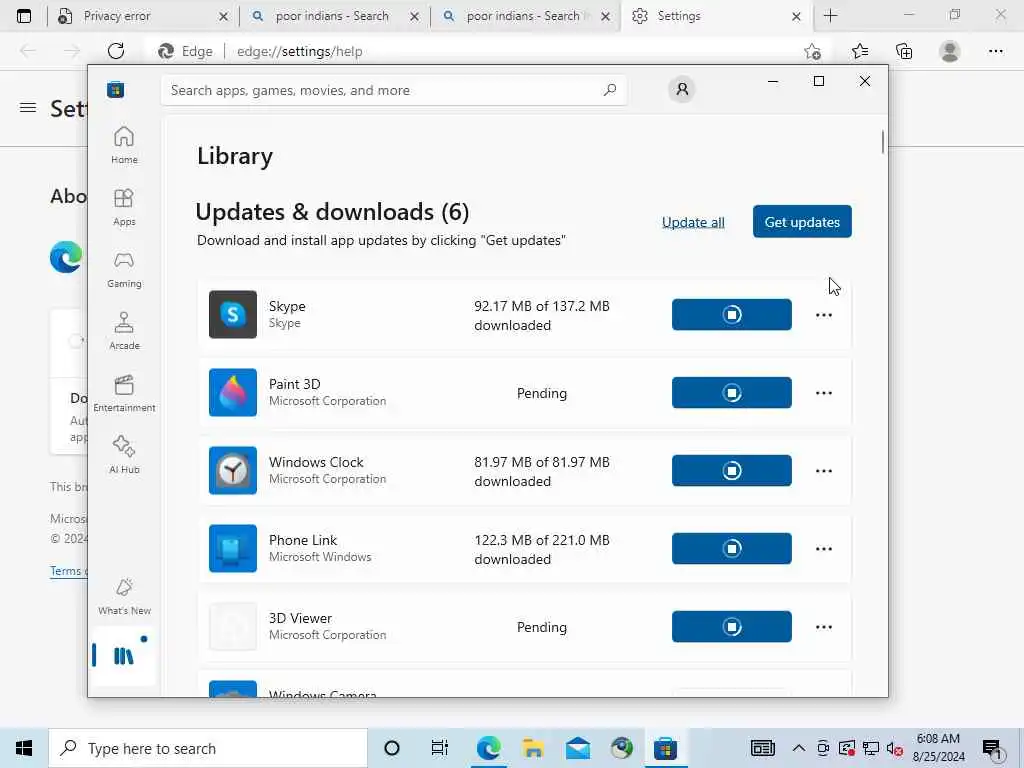
Task: Open more options for Skype
Action: point(824,315)
